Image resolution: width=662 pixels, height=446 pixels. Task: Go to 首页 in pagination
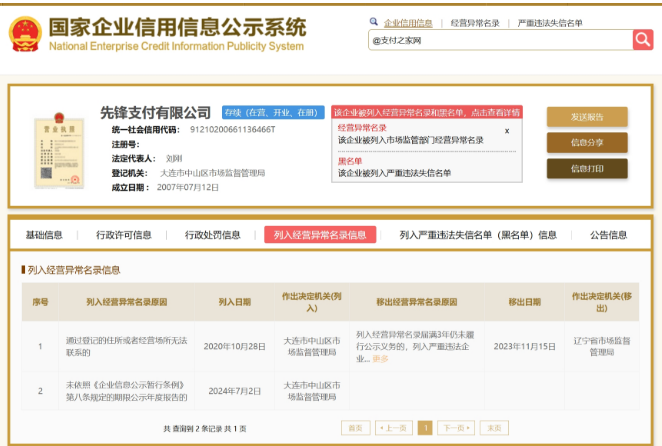(355, 428)
